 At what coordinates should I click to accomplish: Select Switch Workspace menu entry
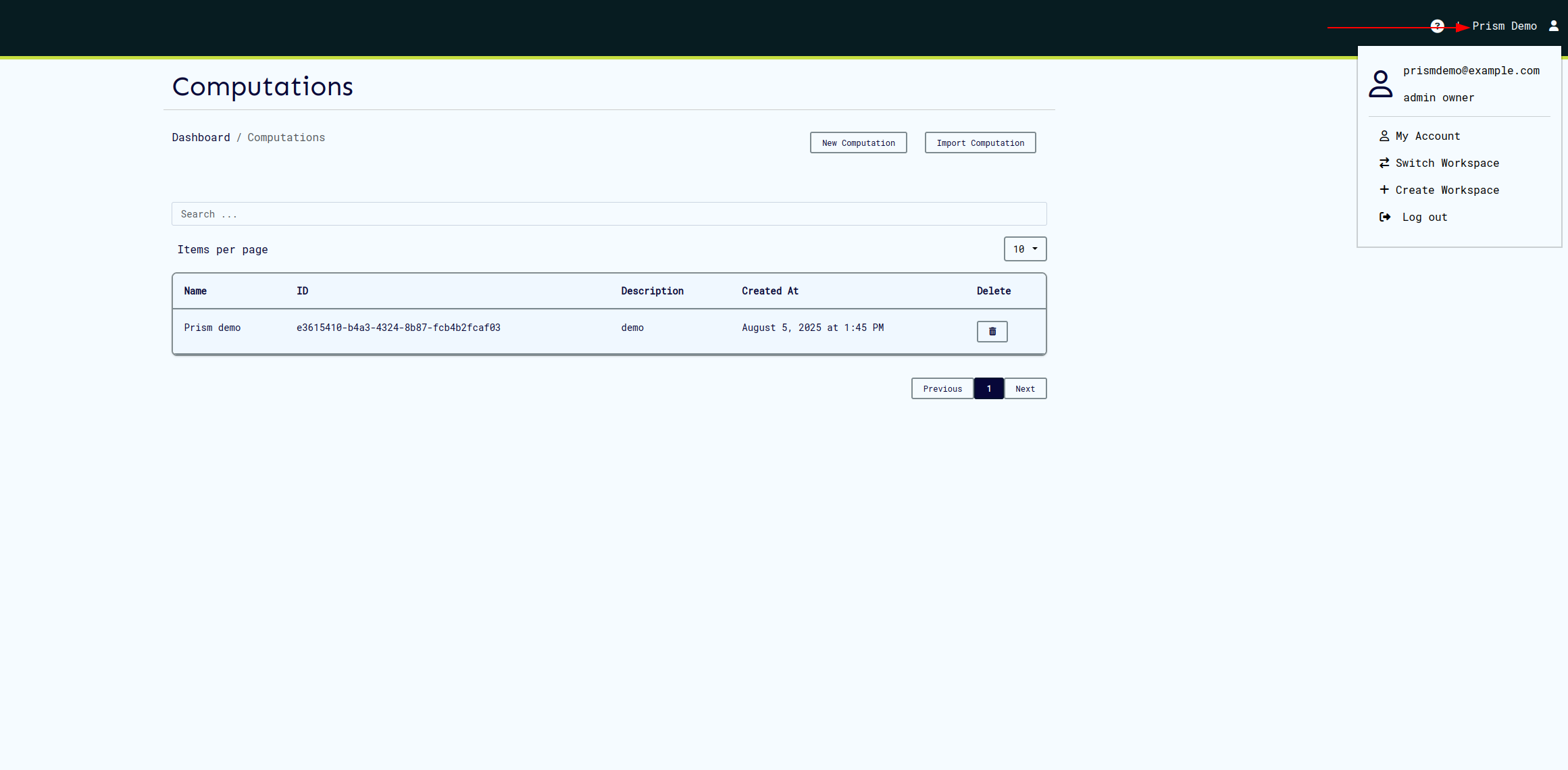[1439, 163]
